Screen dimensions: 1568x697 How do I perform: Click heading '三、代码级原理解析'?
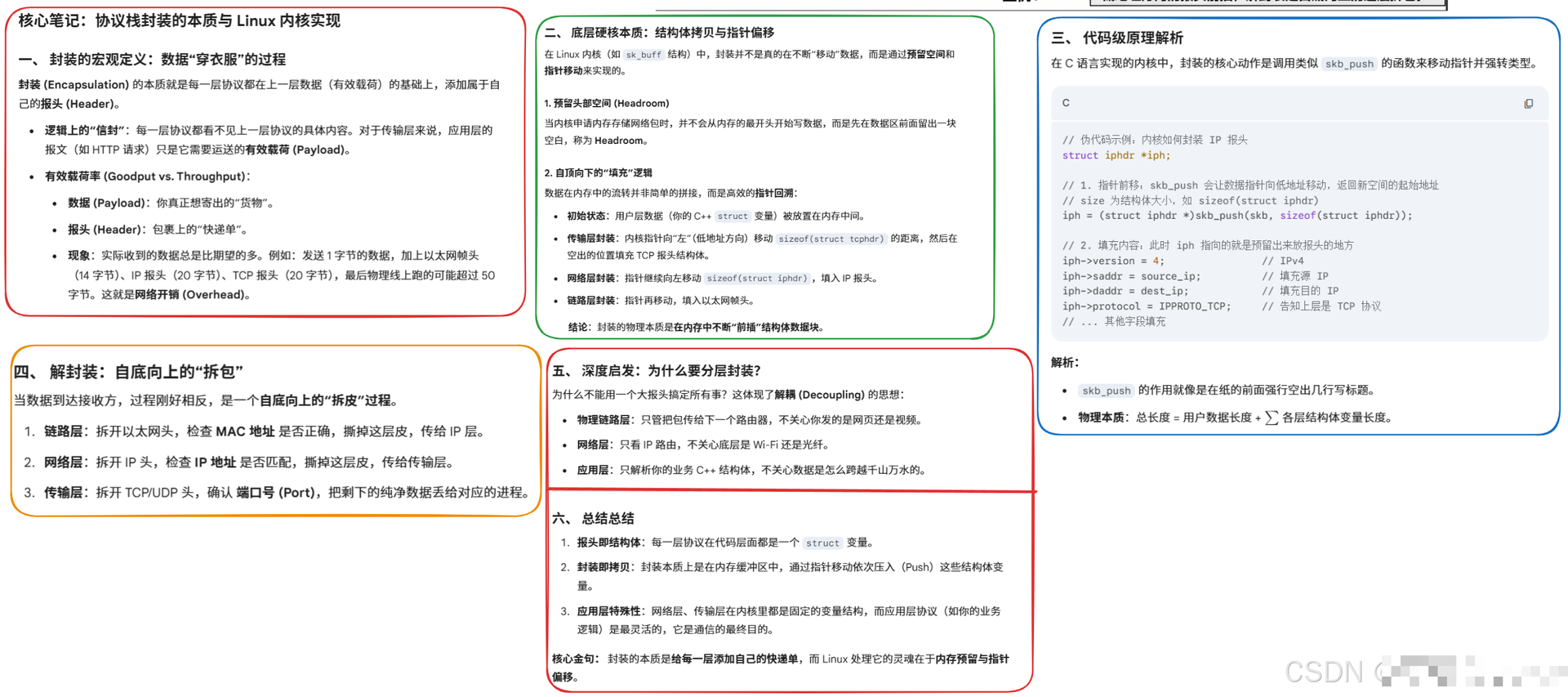pyautogui.click(x=1117, y=38)
